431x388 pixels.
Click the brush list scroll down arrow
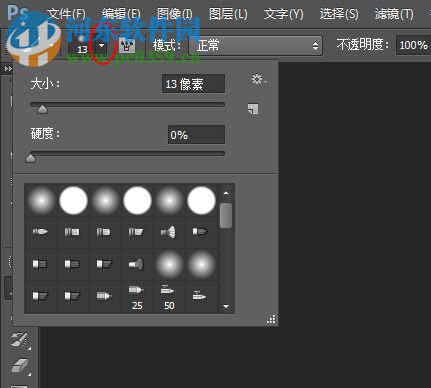tap(226, 306)
